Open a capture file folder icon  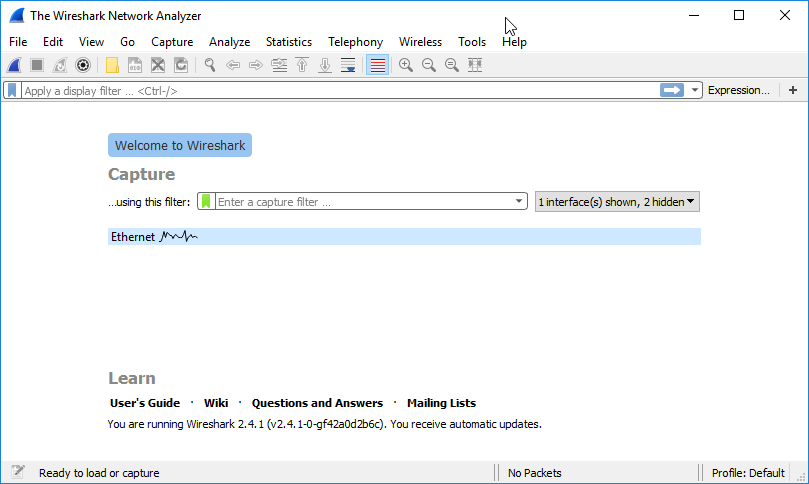click(112, 65)
